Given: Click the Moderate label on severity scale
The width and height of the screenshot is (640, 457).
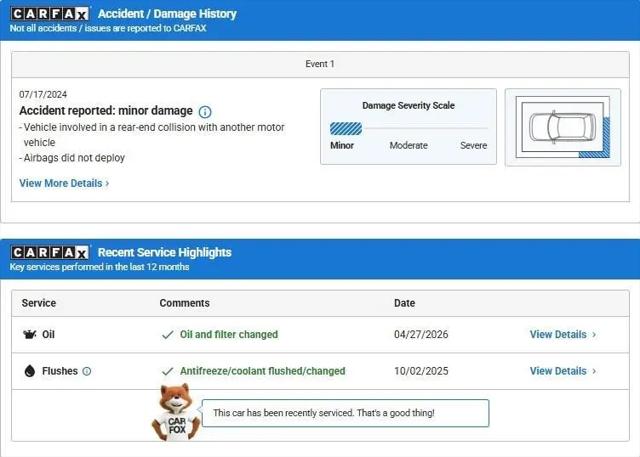Looking at the screenshot, I should tap(409, 146).
